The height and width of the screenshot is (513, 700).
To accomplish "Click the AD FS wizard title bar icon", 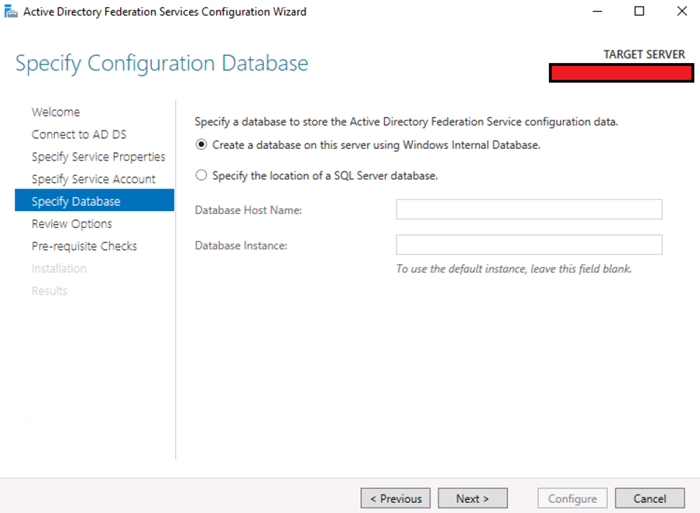I will pyautogui.click(x=11, y=12).
